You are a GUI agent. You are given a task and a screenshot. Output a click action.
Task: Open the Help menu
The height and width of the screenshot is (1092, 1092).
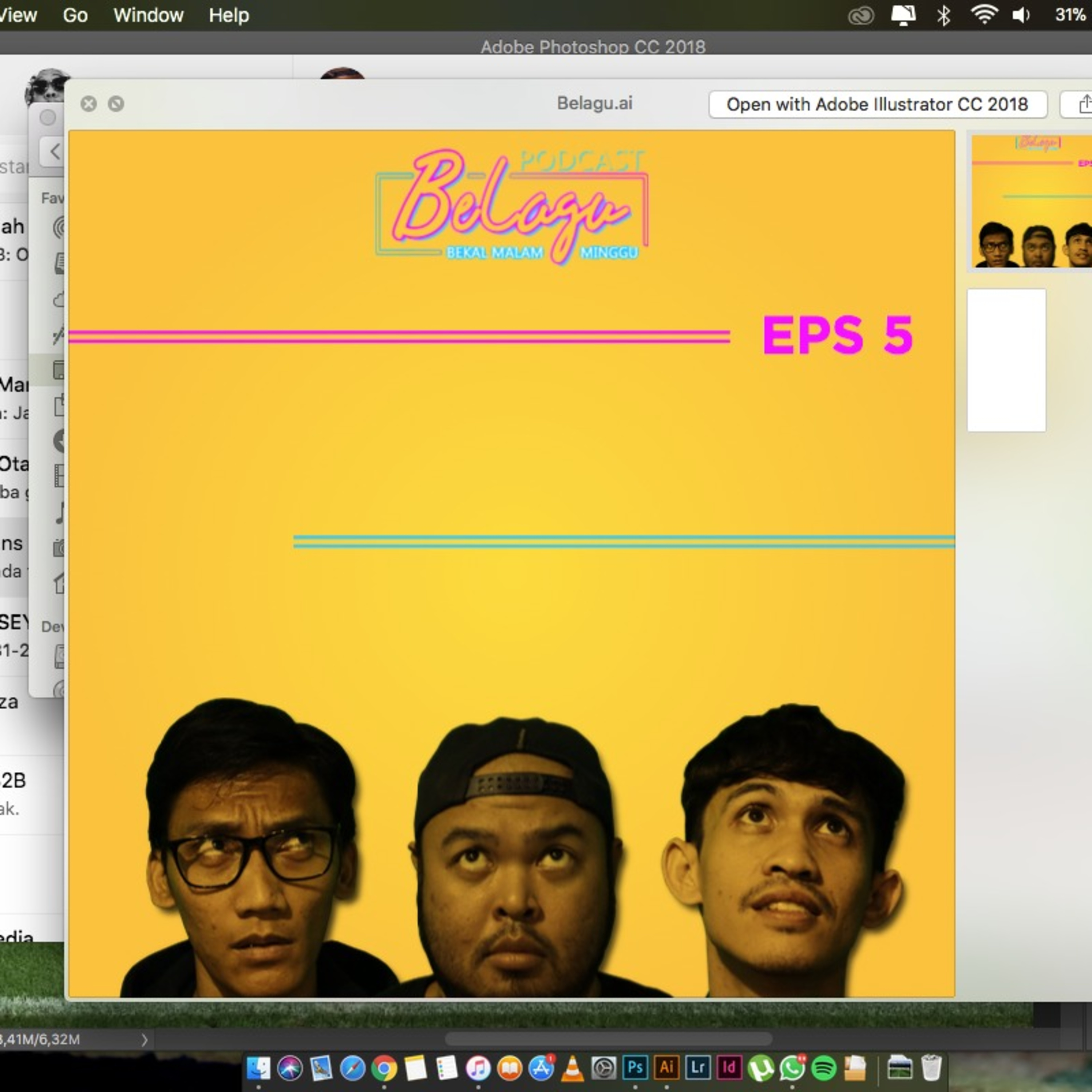point(229,15)
